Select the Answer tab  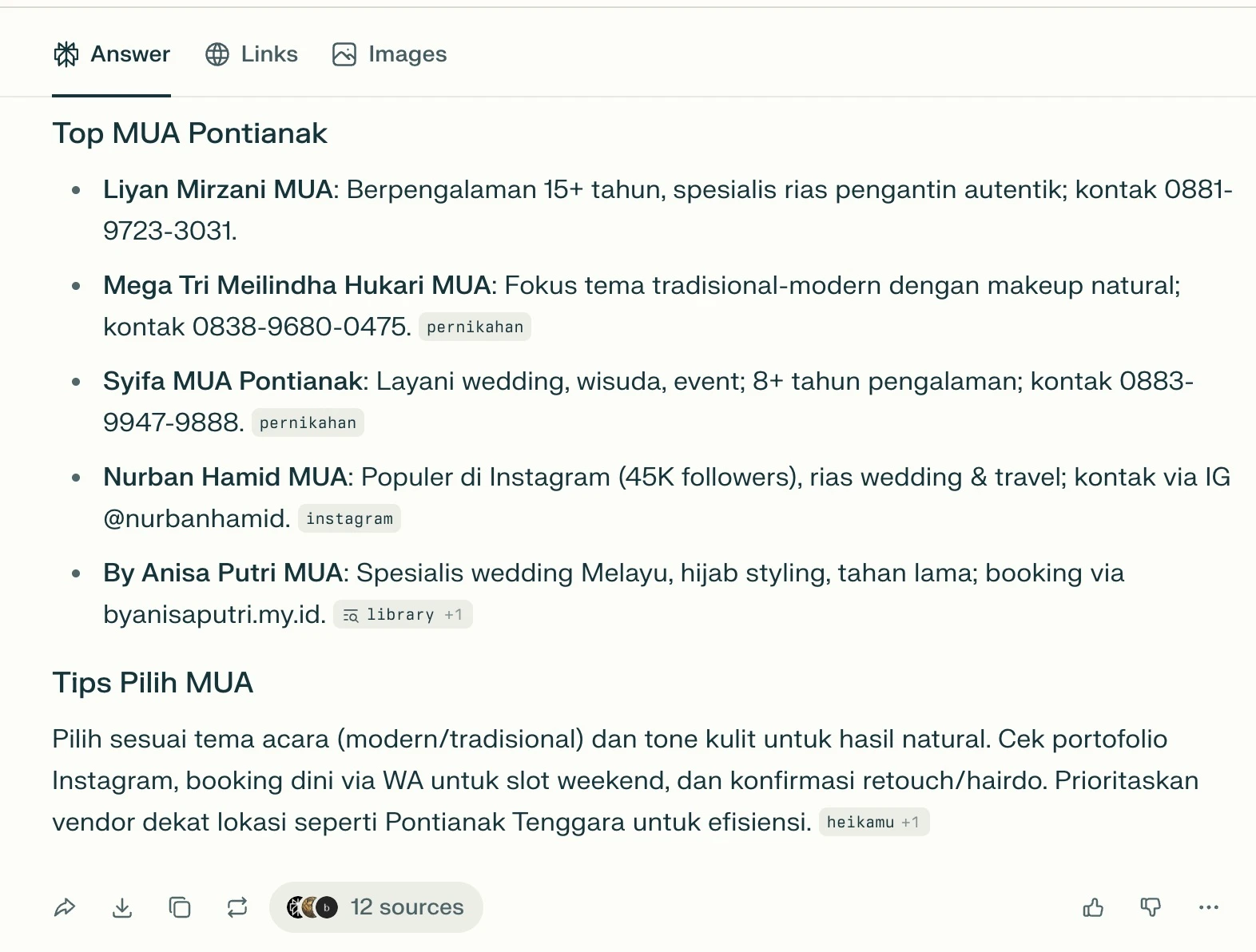(112, 54)
